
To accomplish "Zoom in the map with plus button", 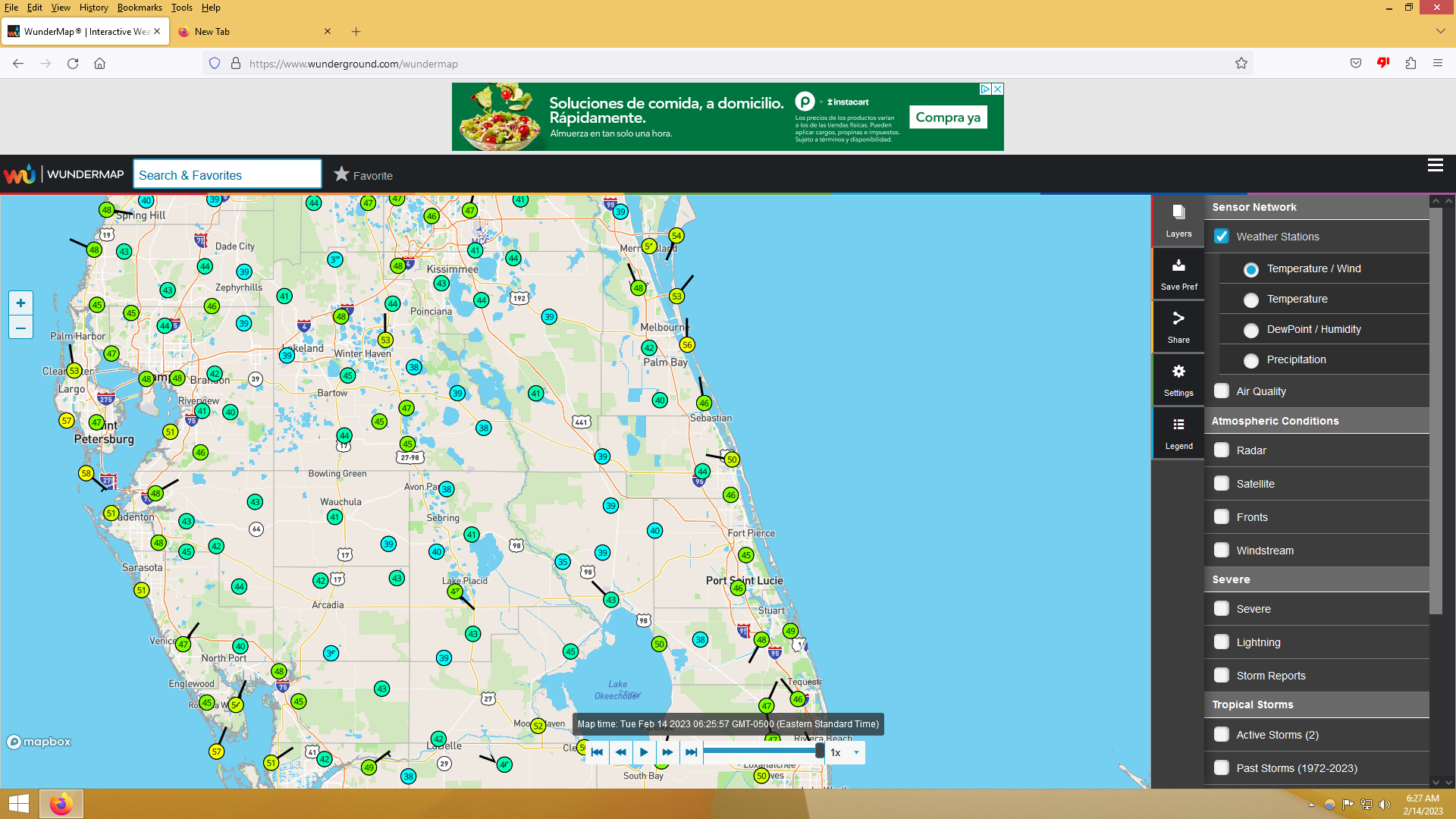I will pyautogui.click(x=20, y=303).
